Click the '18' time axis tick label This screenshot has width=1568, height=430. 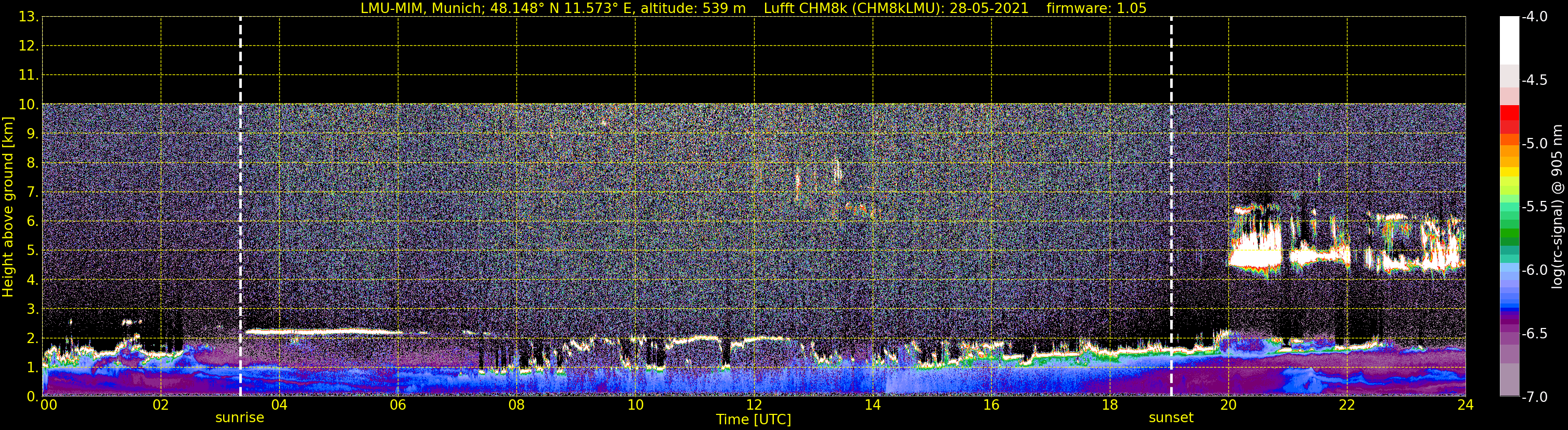(x=1110, y=405)
